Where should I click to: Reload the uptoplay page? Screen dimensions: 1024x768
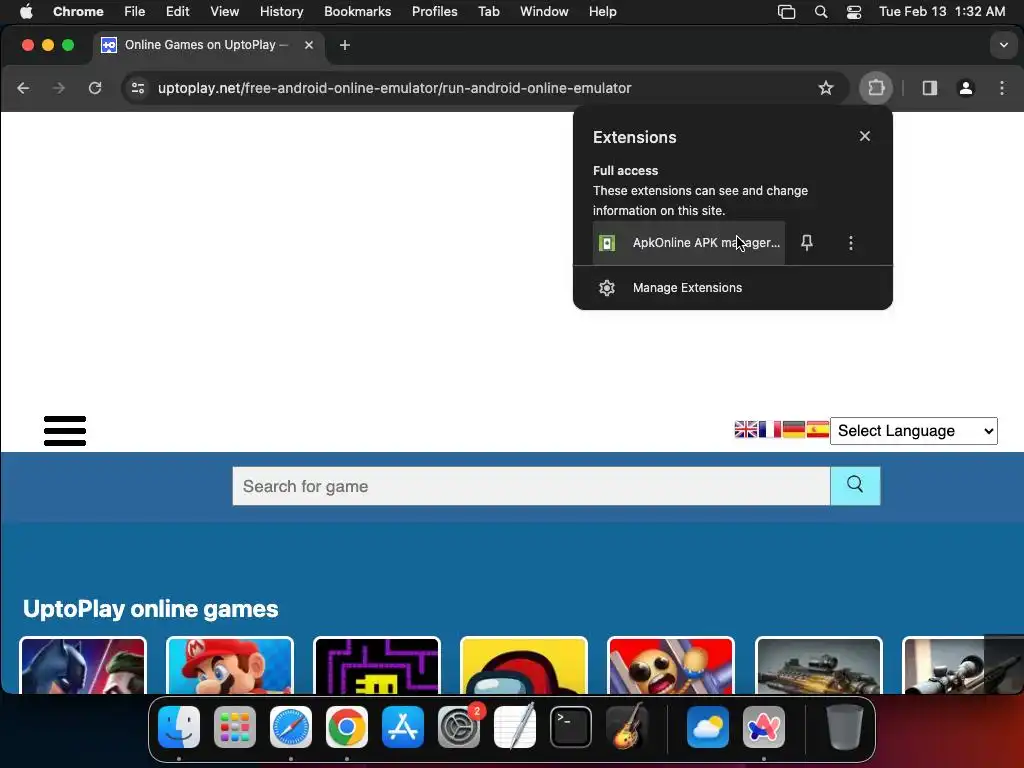click(95, 88)
